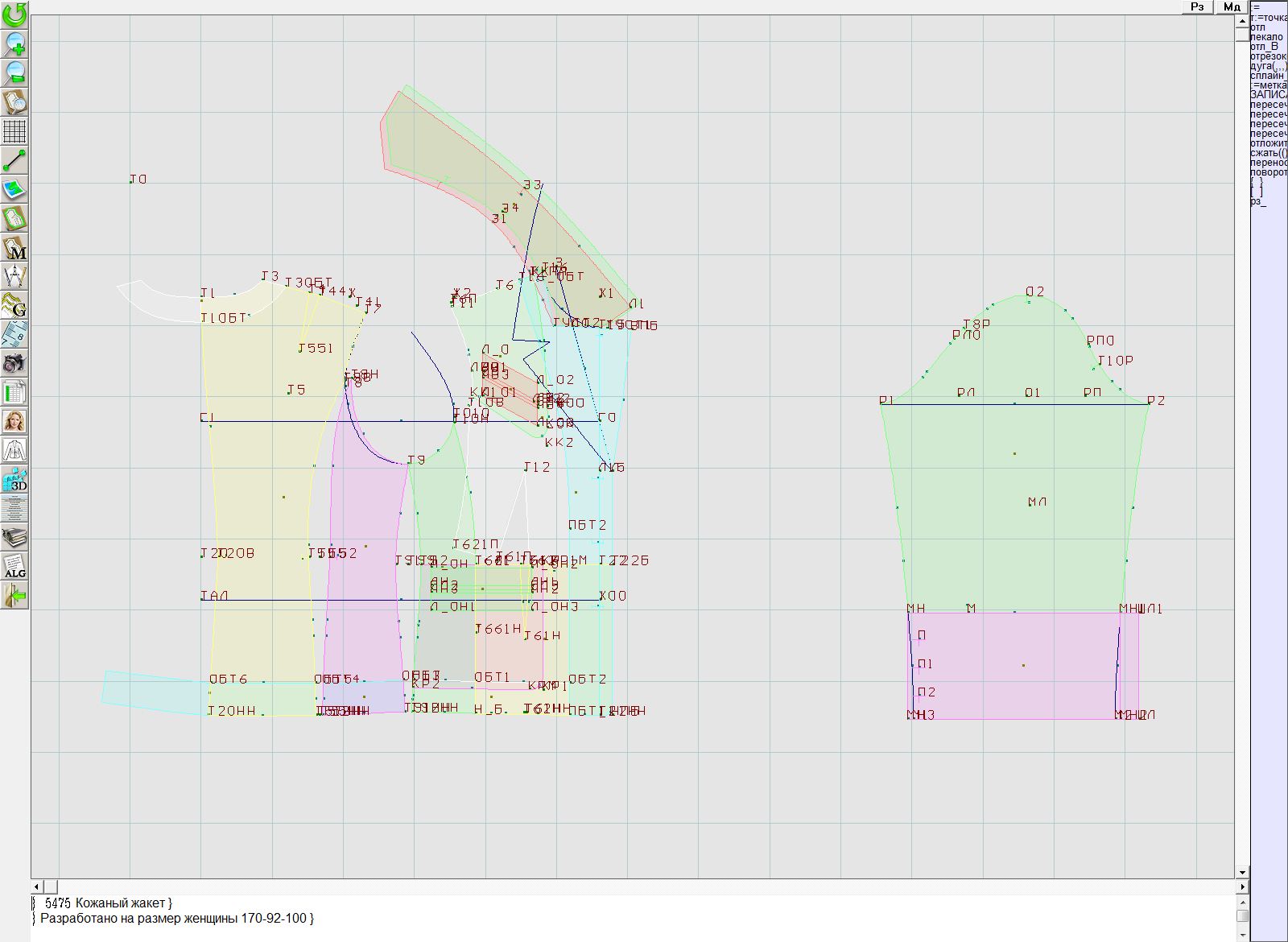Screen dimensions: 1288x942
Task: Open the jacket sketch icon
Action: (14, 450)
